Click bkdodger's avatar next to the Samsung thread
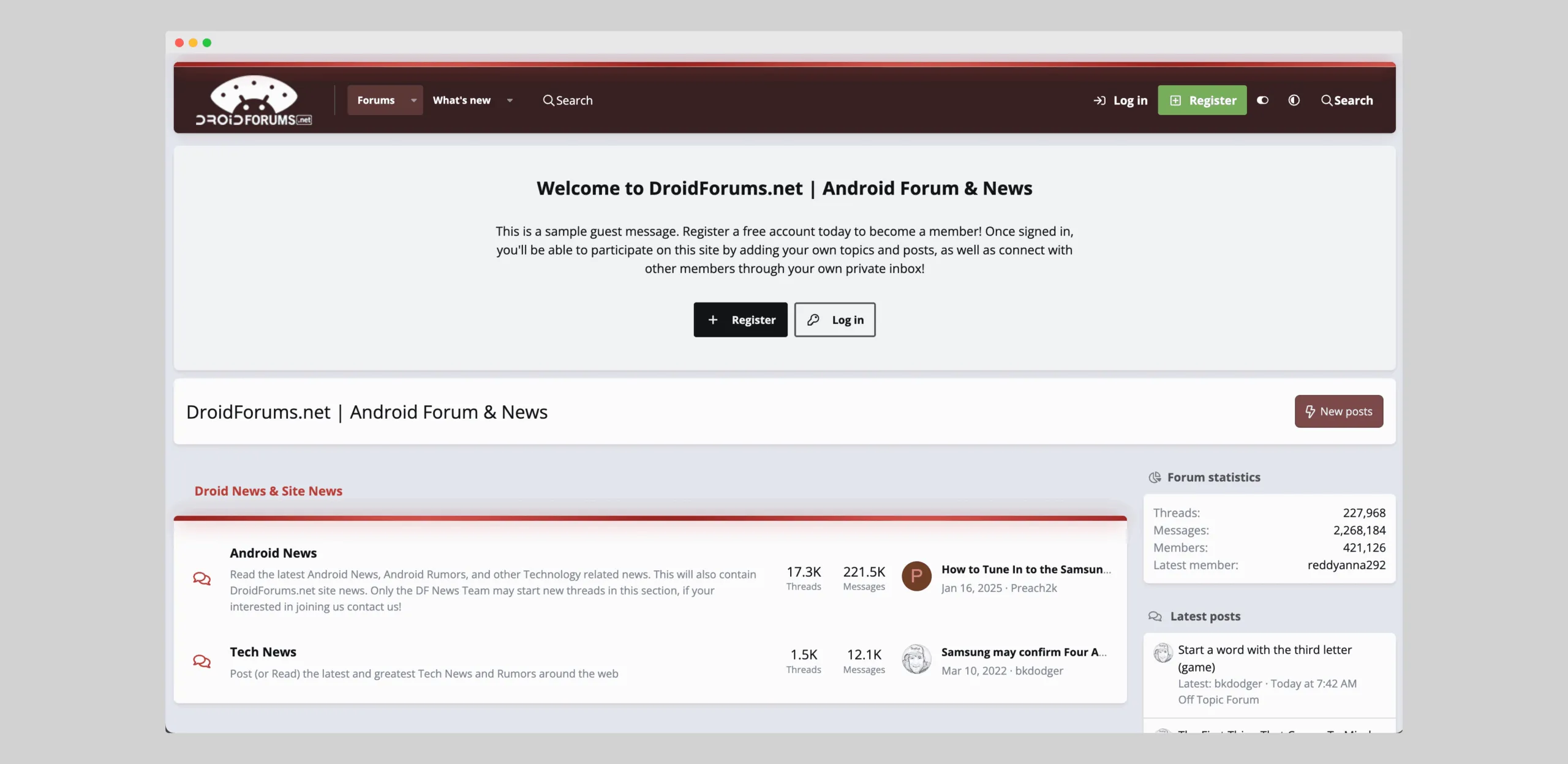Screen dimensions: 1568x764 click(916, 659)
